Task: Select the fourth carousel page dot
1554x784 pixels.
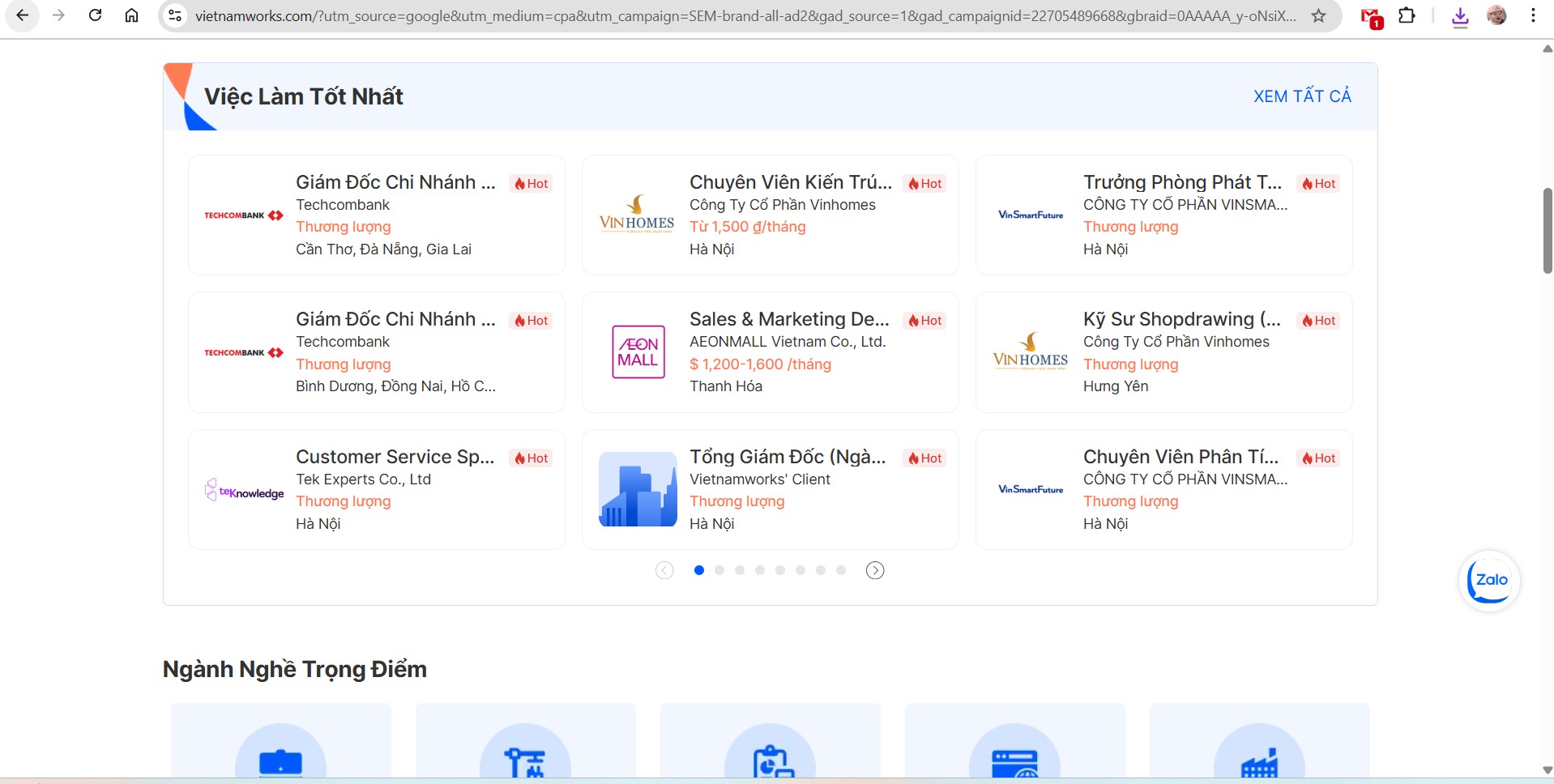Action: (x=760, y=570)
